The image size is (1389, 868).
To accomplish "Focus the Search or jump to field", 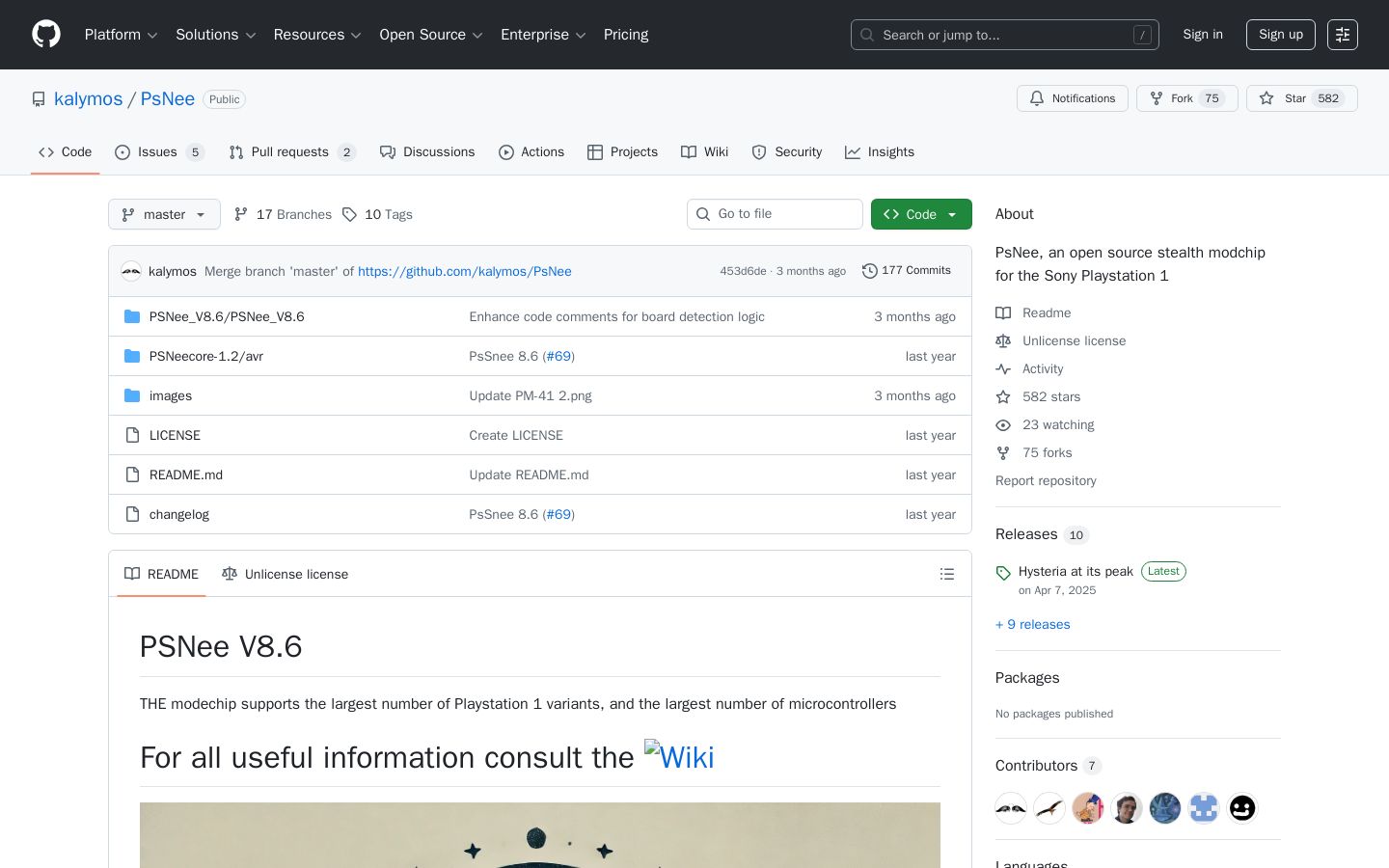I will point(1005,35).
